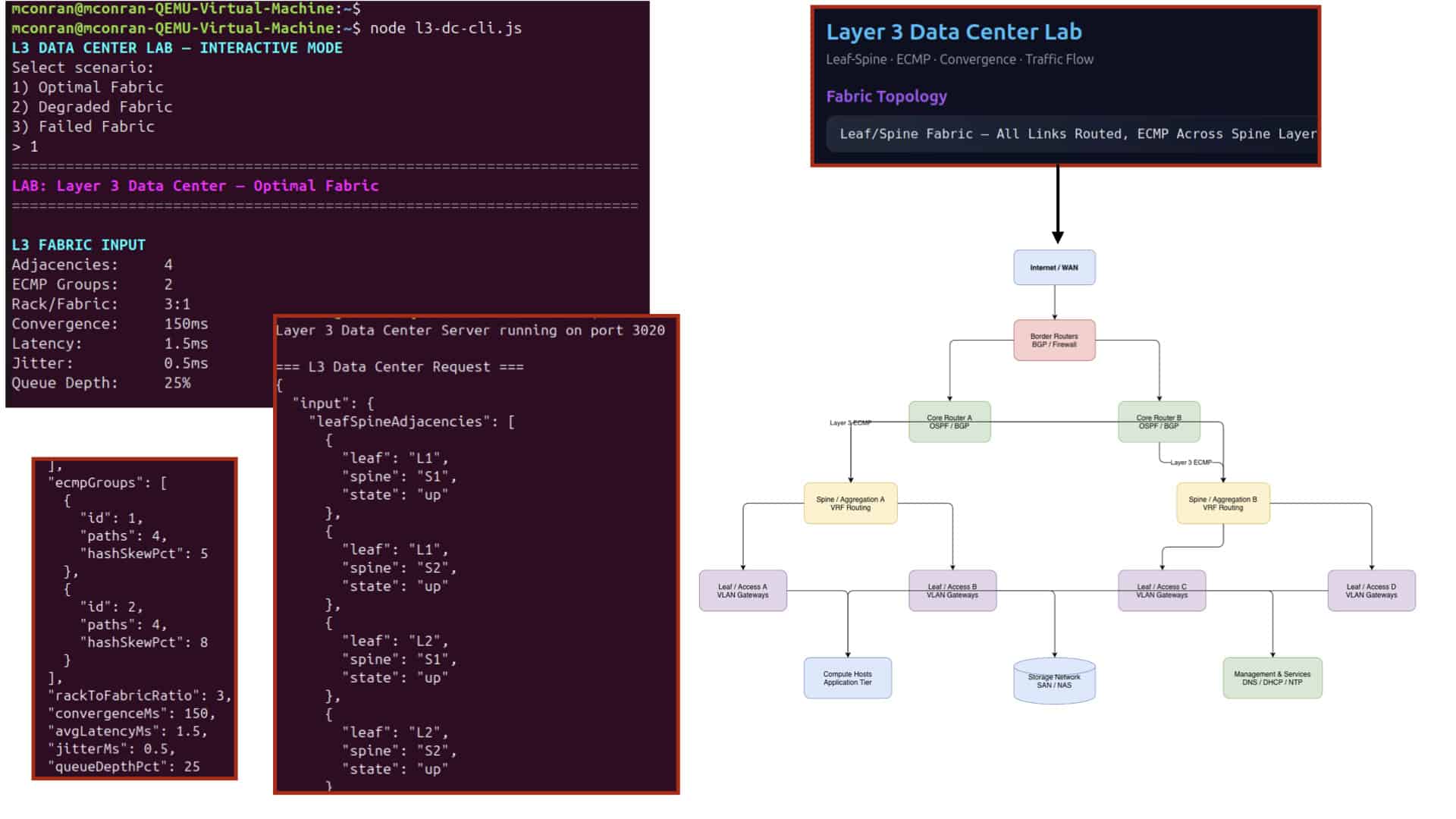Click the Leaf / Access D node
This screenshot has width=1456, height=819.
pyautogui.click(x=1371, y=591)
